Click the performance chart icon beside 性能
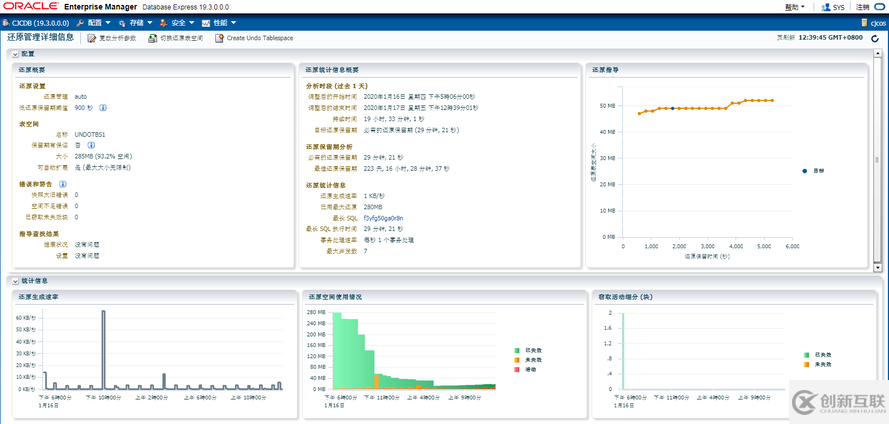The image size is (889, 424). (206, 23)
